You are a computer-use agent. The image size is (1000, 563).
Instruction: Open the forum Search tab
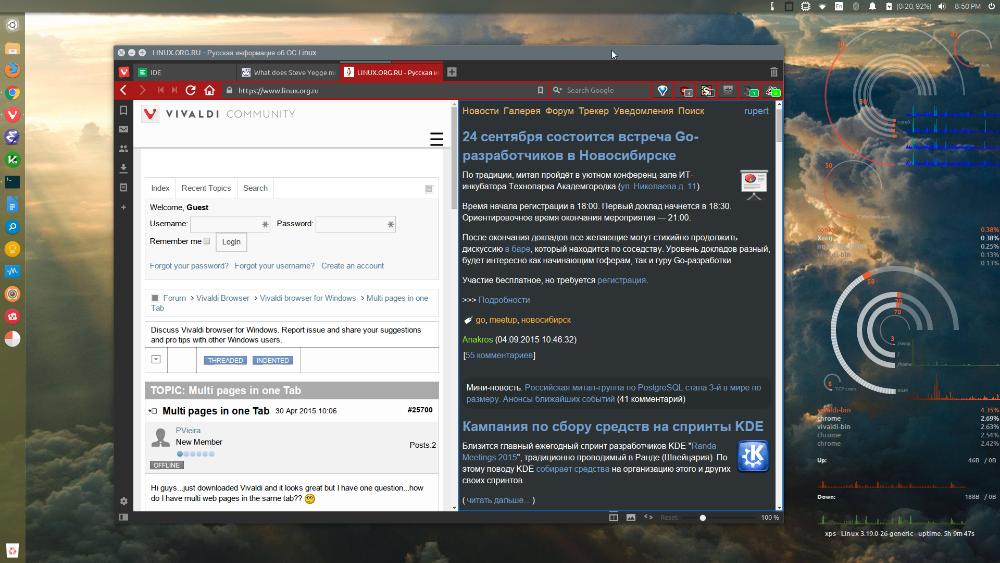tap(255, 188)
